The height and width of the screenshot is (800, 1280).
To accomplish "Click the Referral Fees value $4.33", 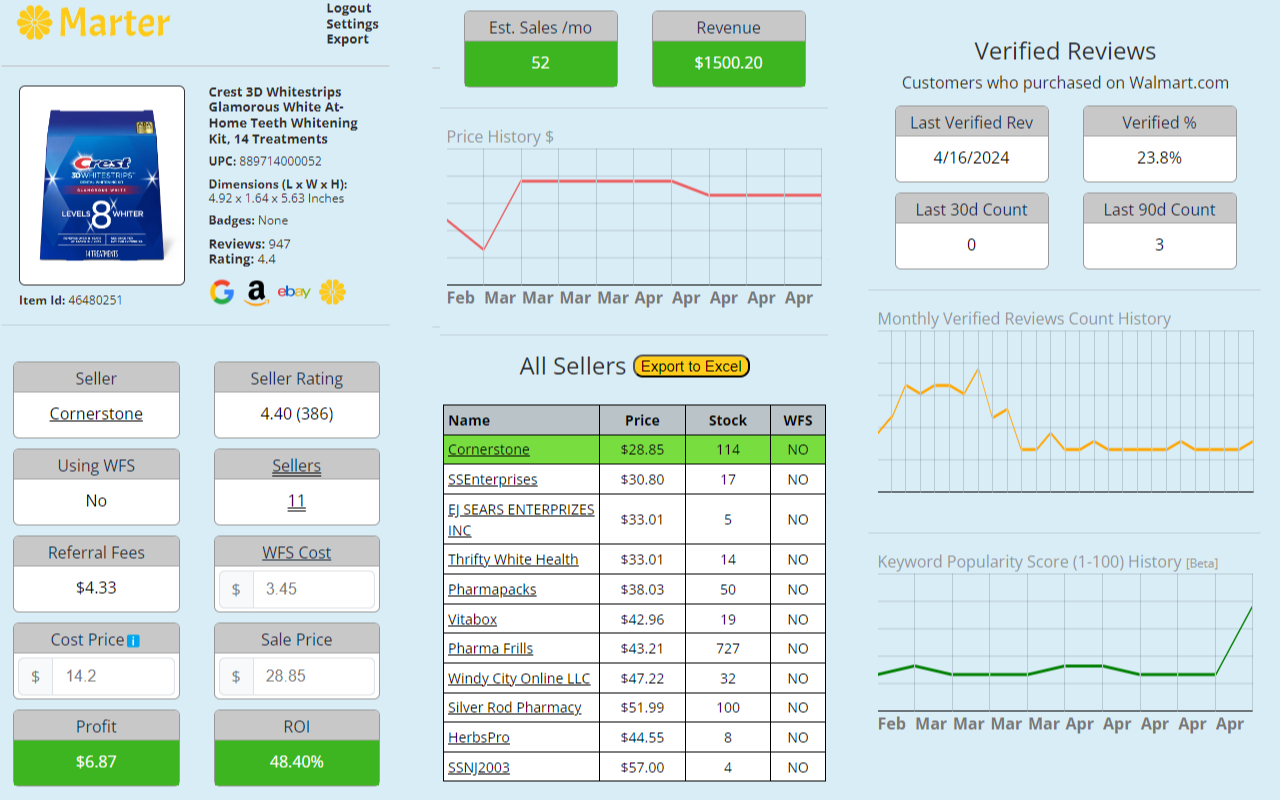I will coord(96,588).
